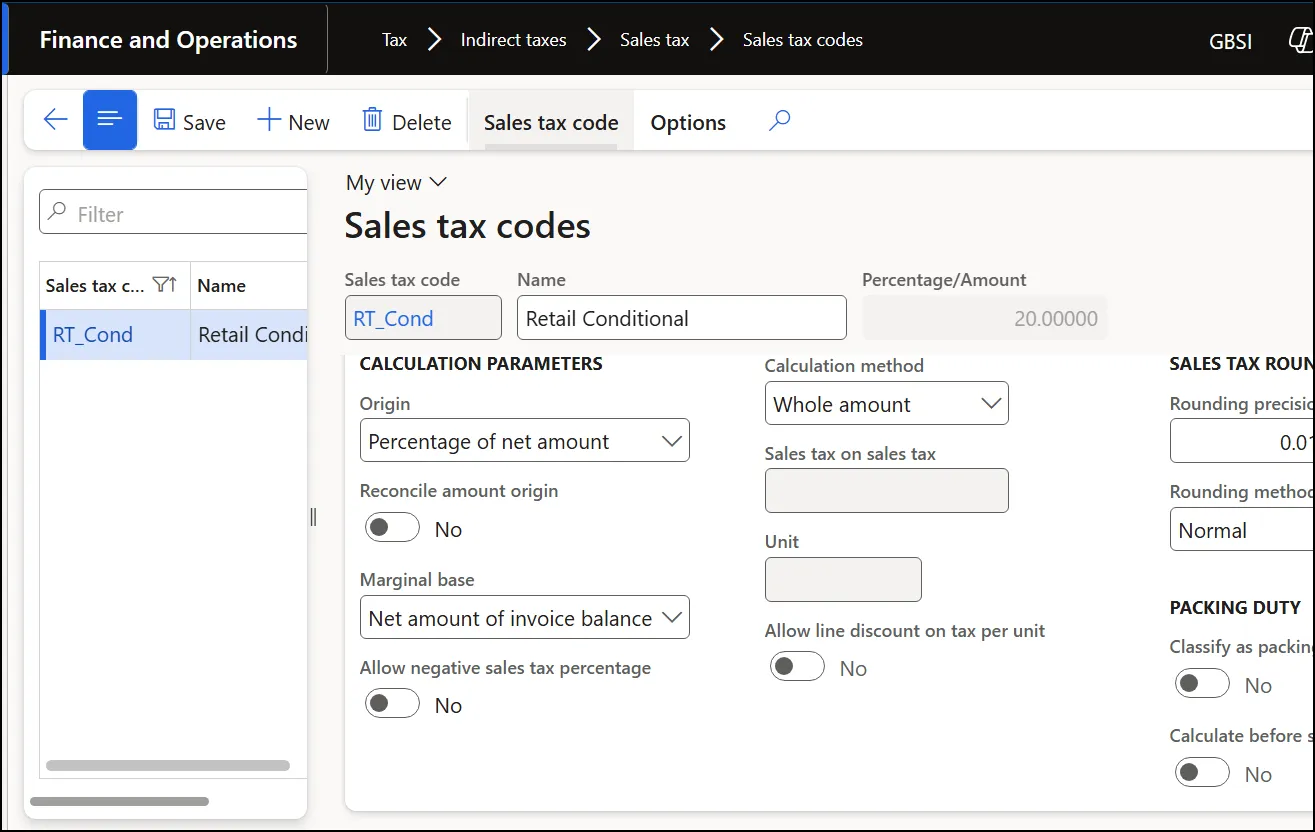Click the back arrow icon
The width and height of the screenshot is (1315, 832).
[55, 120]
